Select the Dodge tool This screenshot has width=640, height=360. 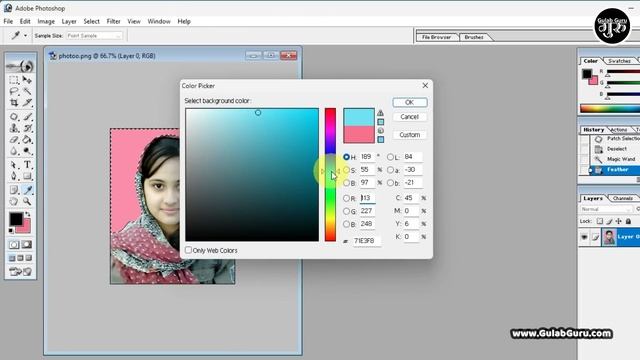(27, 151)
